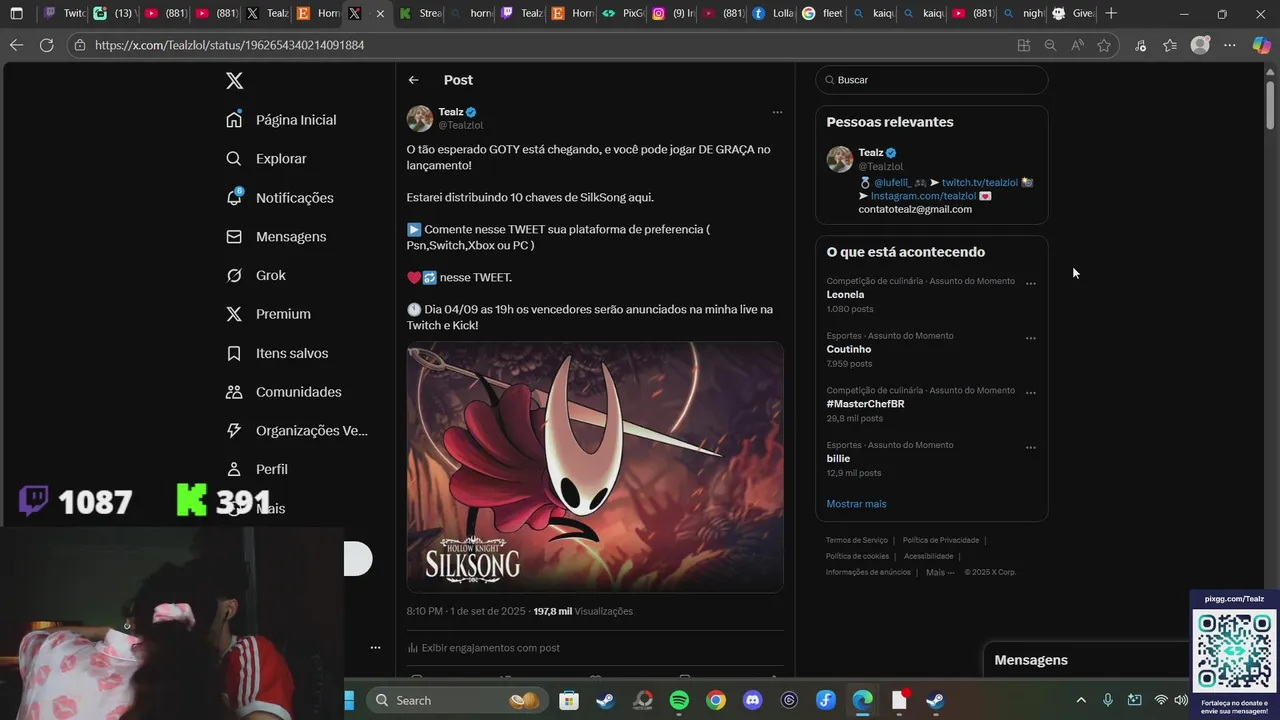Image resolution: width=1280 pixels, height=720 pixels.
Task: Open more options for Coutinho trend
Action: [x=1030, y=338]
